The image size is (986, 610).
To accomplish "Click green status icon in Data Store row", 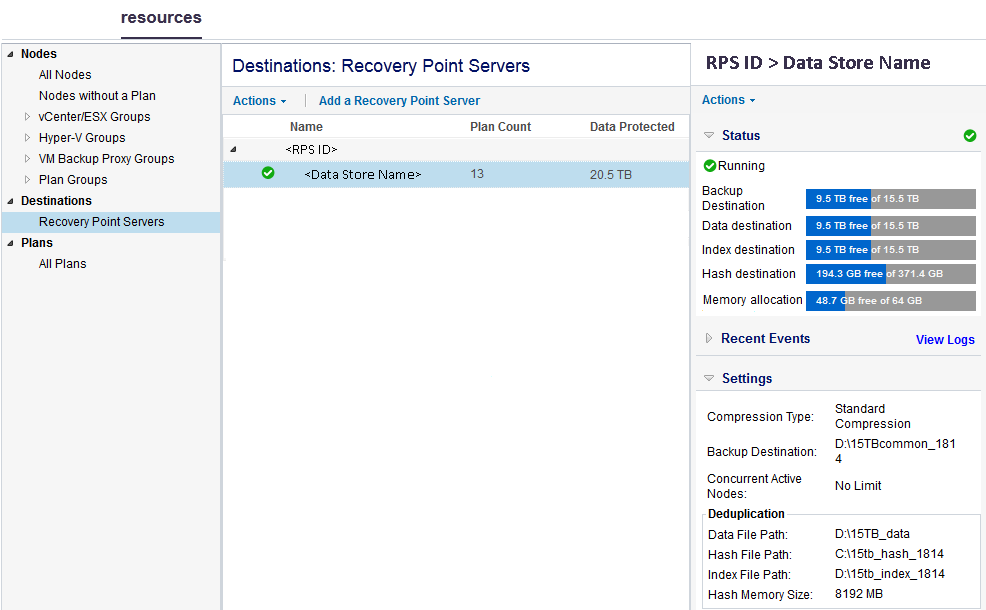I will tap(268, 174).
